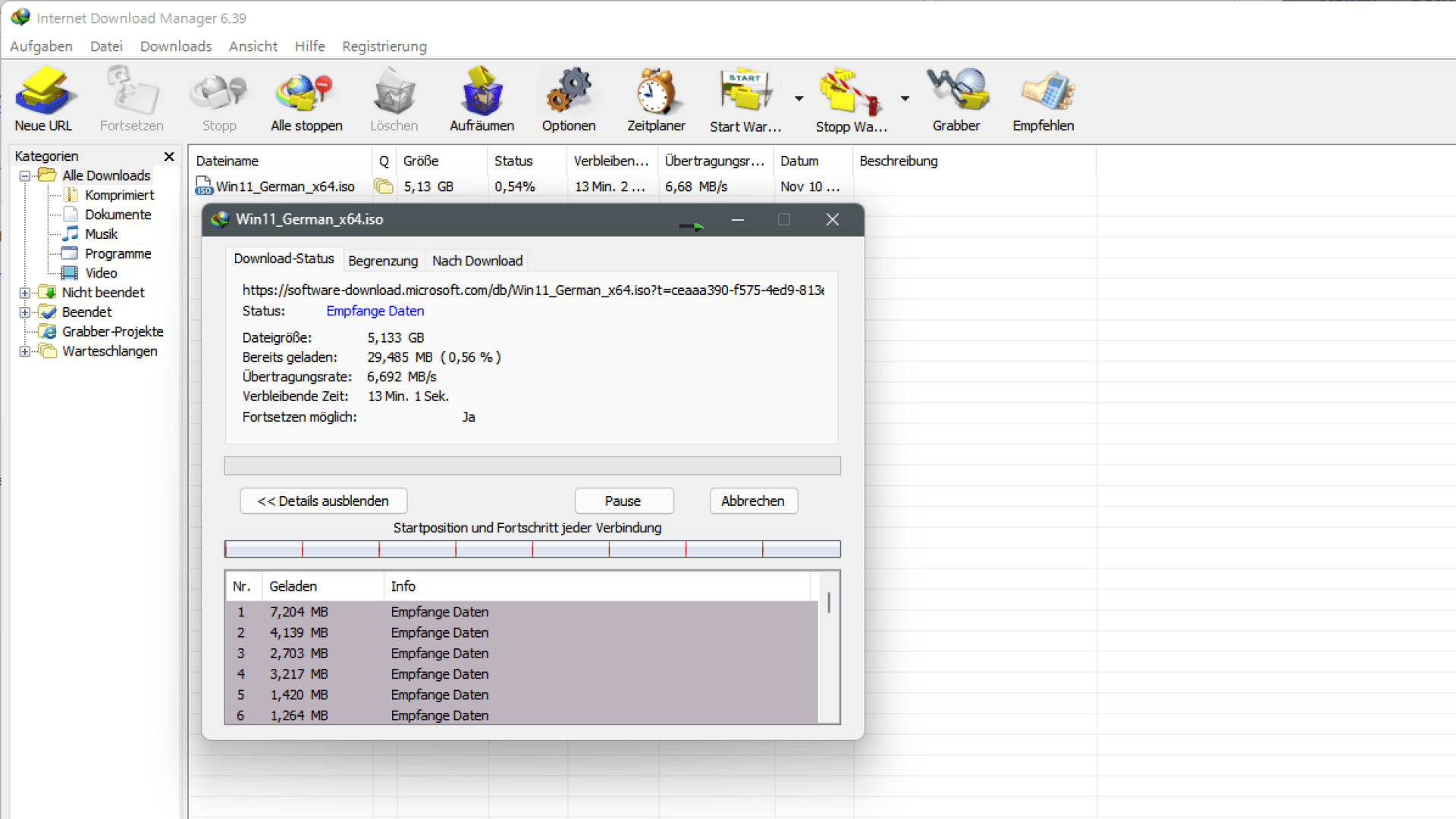Select connection row 1 with 7,204 MB
The width and height of the screenshot is (1456, 819).
[x=522, y=612]
